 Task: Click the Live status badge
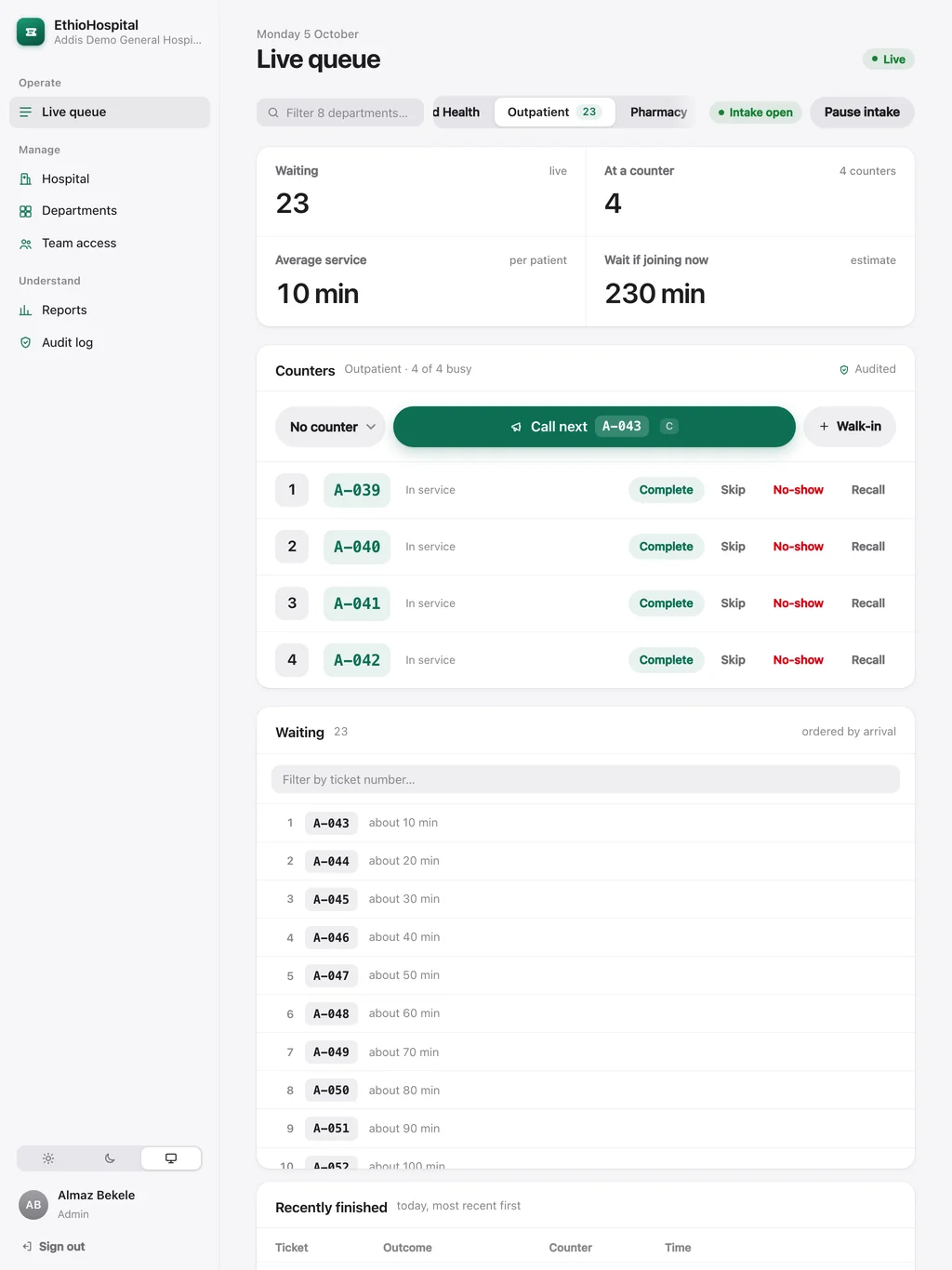click(x=889, y=60)
